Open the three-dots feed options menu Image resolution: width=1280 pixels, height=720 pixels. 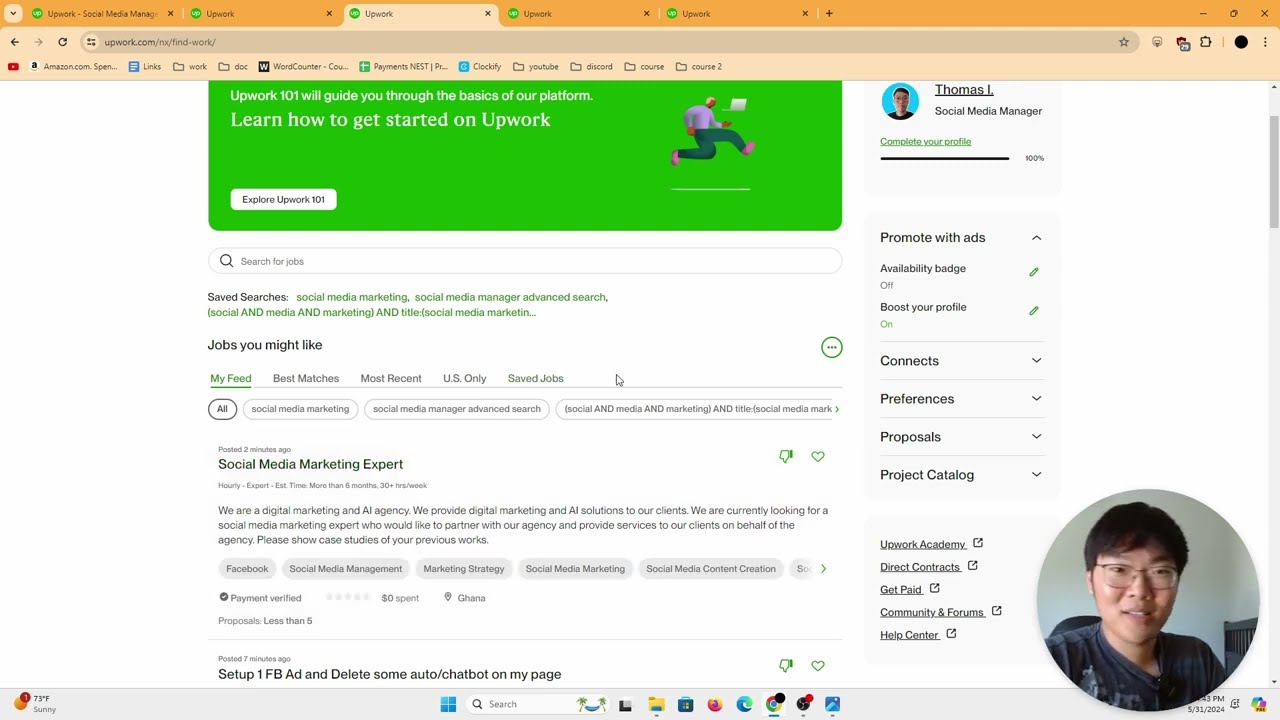(x=831, y=347)
